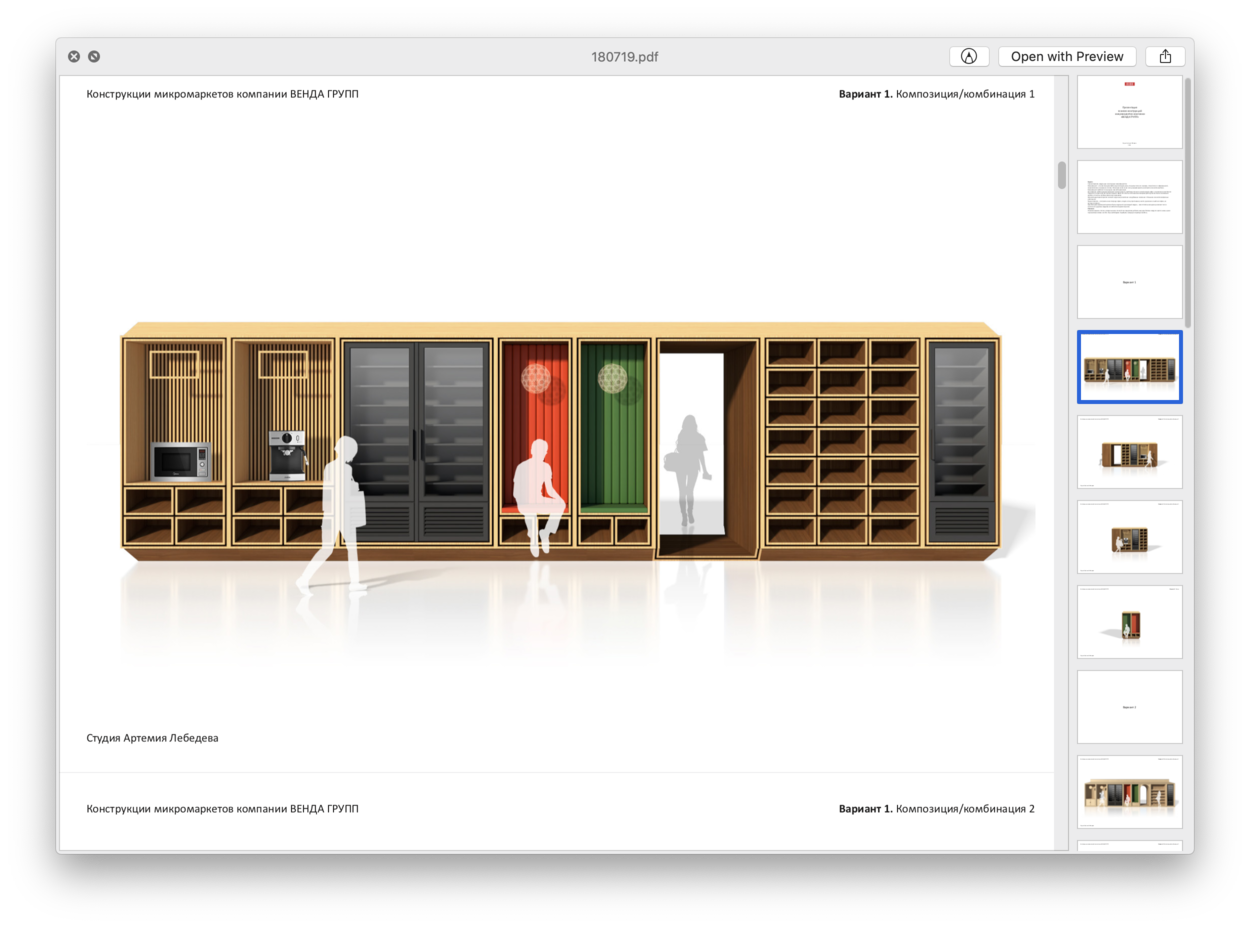
Task: Click the 180719.pdf window title
Action: [x=624, y=57]
